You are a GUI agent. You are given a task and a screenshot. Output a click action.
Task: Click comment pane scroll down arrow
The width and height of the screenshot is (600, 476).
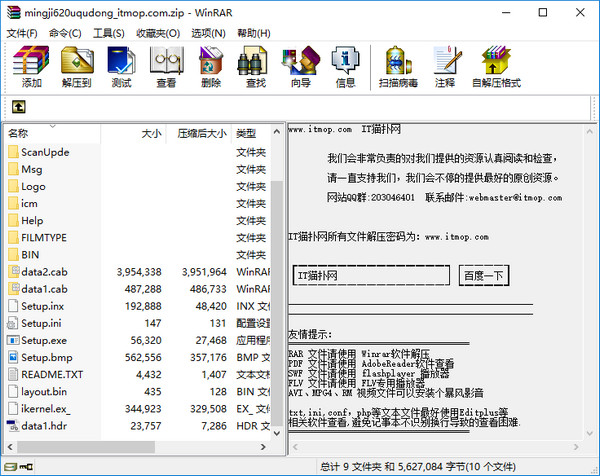(590, 433)
